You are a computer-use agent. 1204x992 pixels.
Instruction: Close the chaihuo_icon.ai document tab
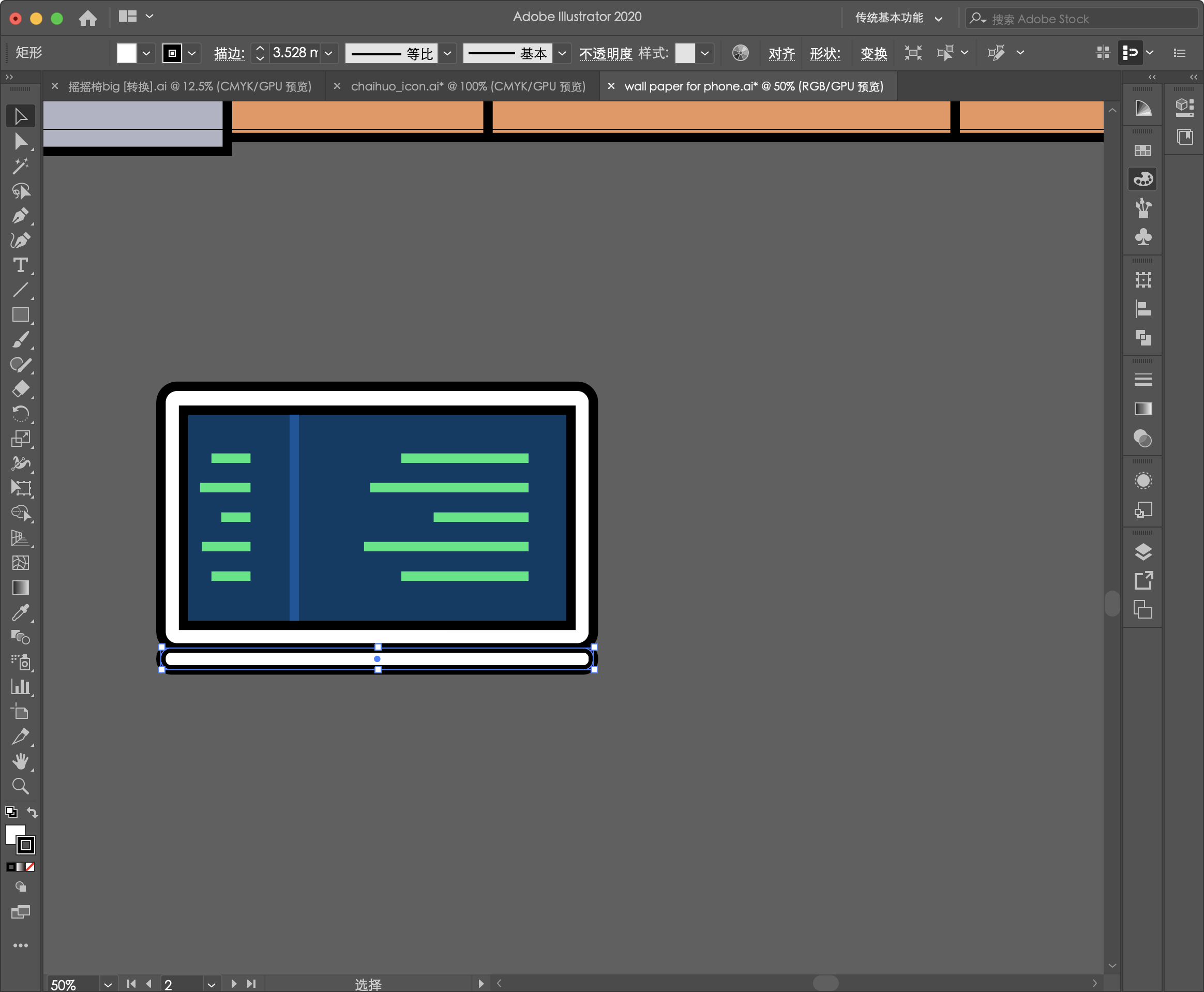(337, 86)
